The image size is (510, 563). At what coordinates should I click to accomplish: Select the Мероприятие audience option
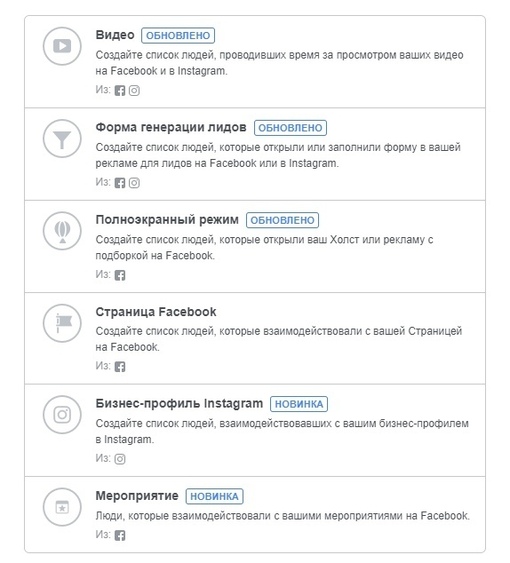(x=255, y=515)
